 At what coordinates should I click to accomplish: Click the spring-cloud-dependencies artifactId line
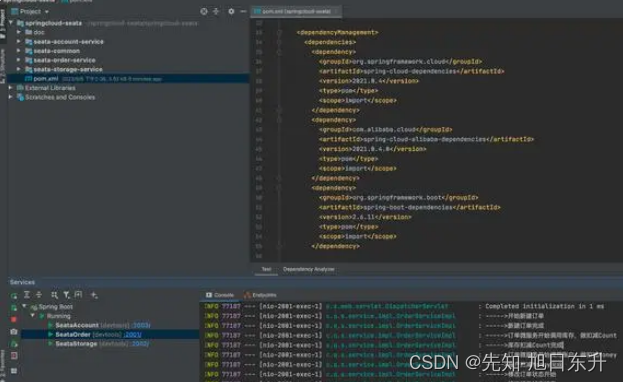click(411, 72)
